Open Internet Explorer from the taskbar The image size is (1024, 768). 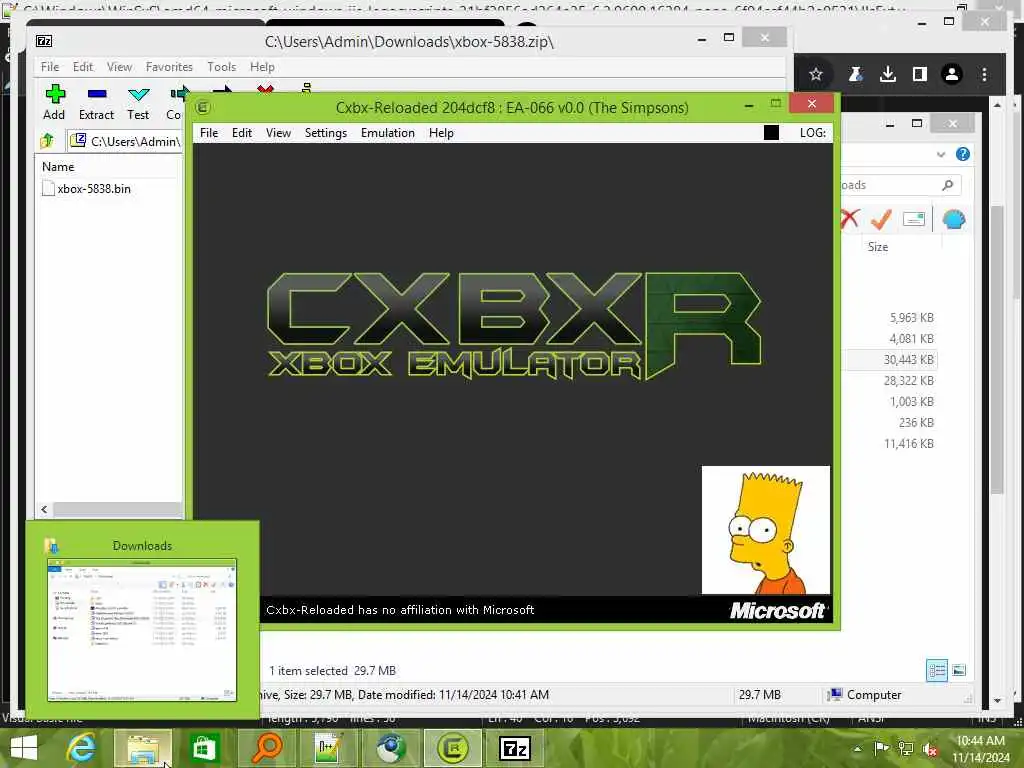pos(82,748)
